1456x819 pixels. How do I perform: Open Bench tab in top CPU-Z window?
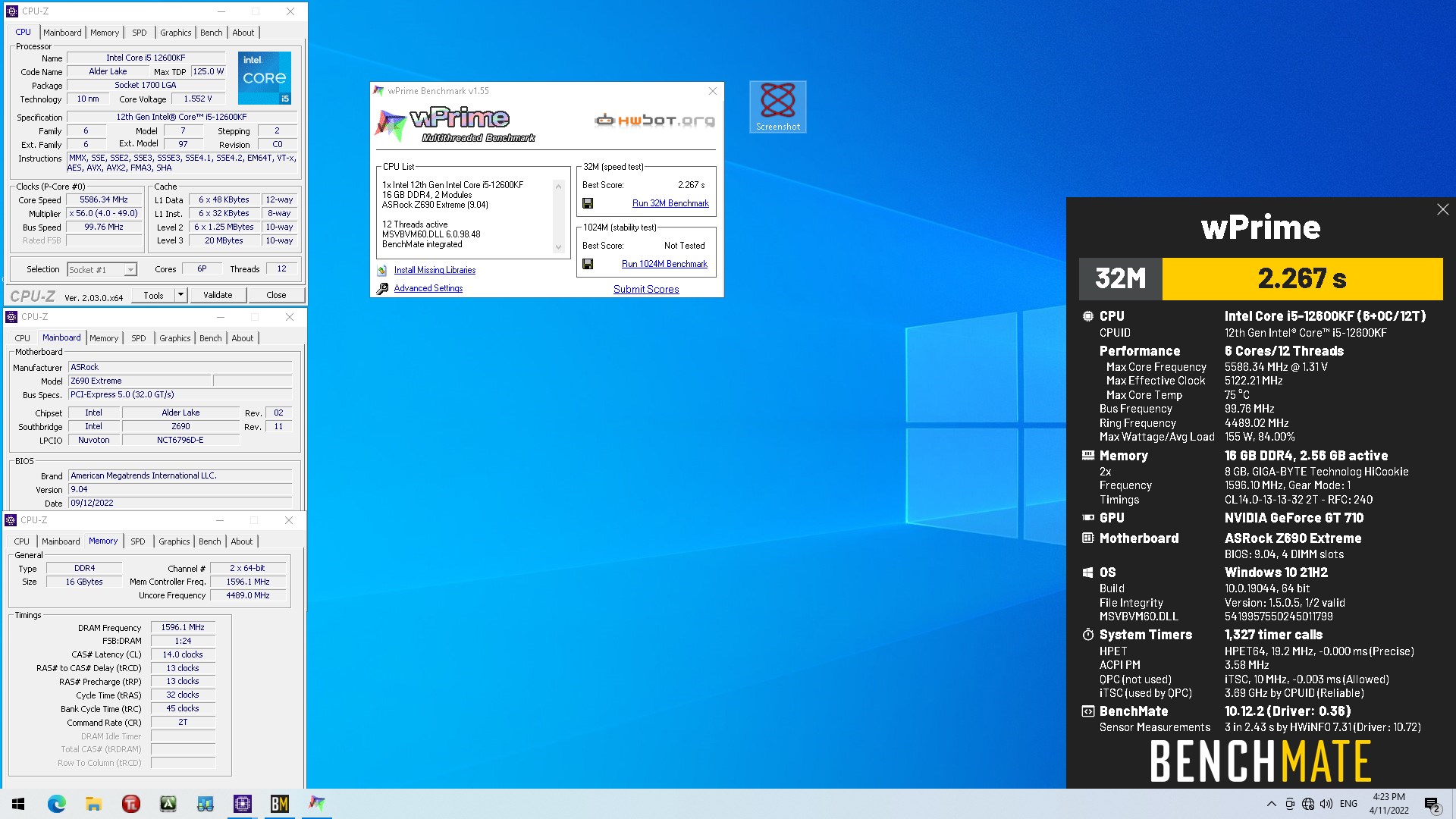coord(212,33)
